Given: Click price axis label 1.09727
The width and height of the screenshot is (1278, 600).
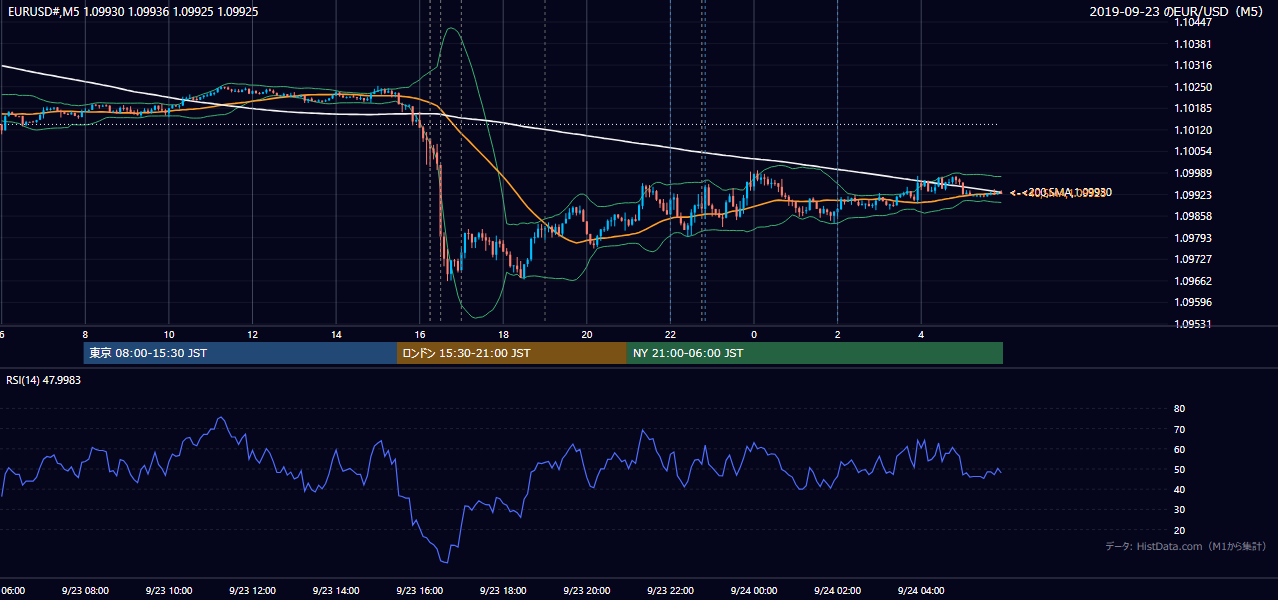Looking at the screenshot, I should point(1194,259).
